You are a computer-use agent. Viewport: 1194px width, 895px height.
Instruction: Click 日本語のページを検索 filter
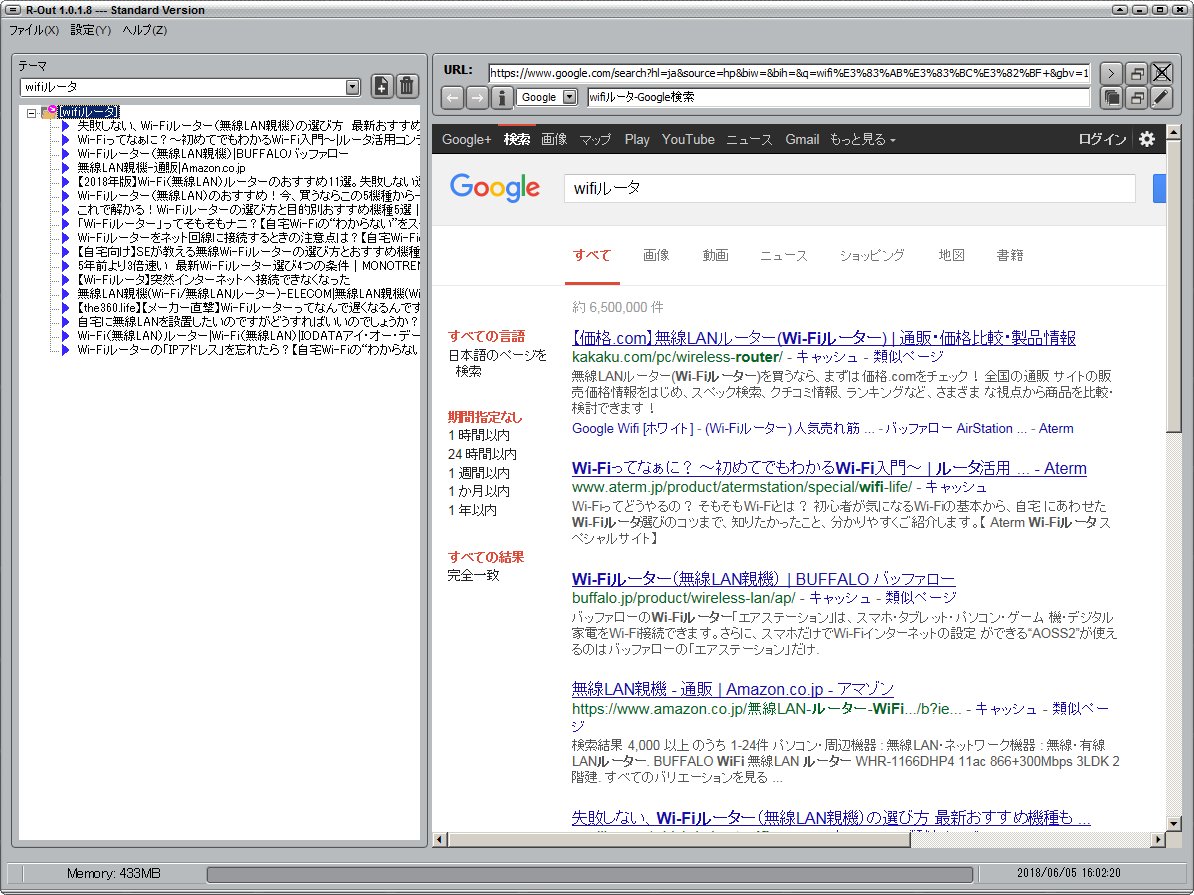pos(497,363)
